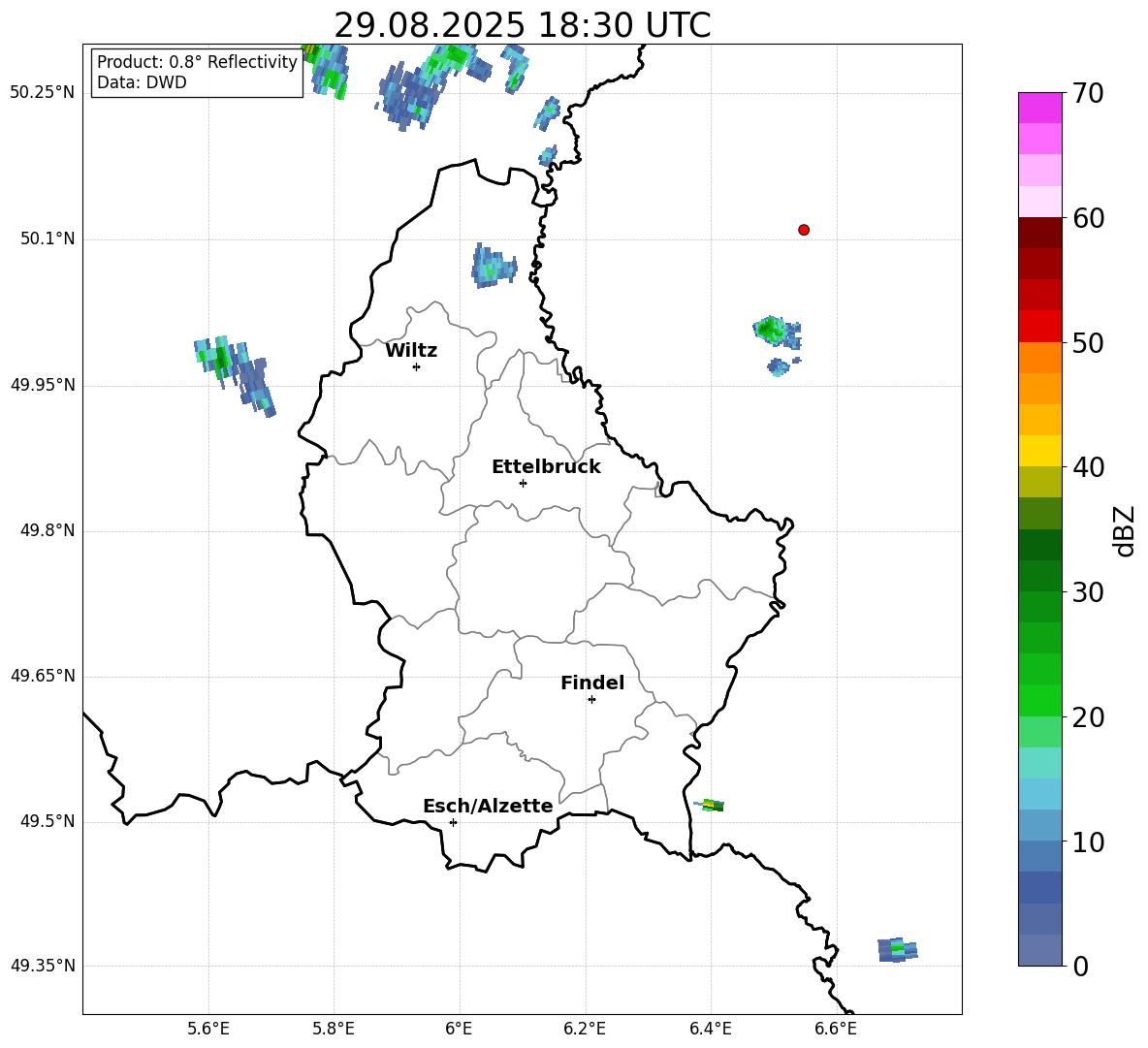Click the 5.8°E longitude label
The image size is (1148, 1048).
(334, 1029)
